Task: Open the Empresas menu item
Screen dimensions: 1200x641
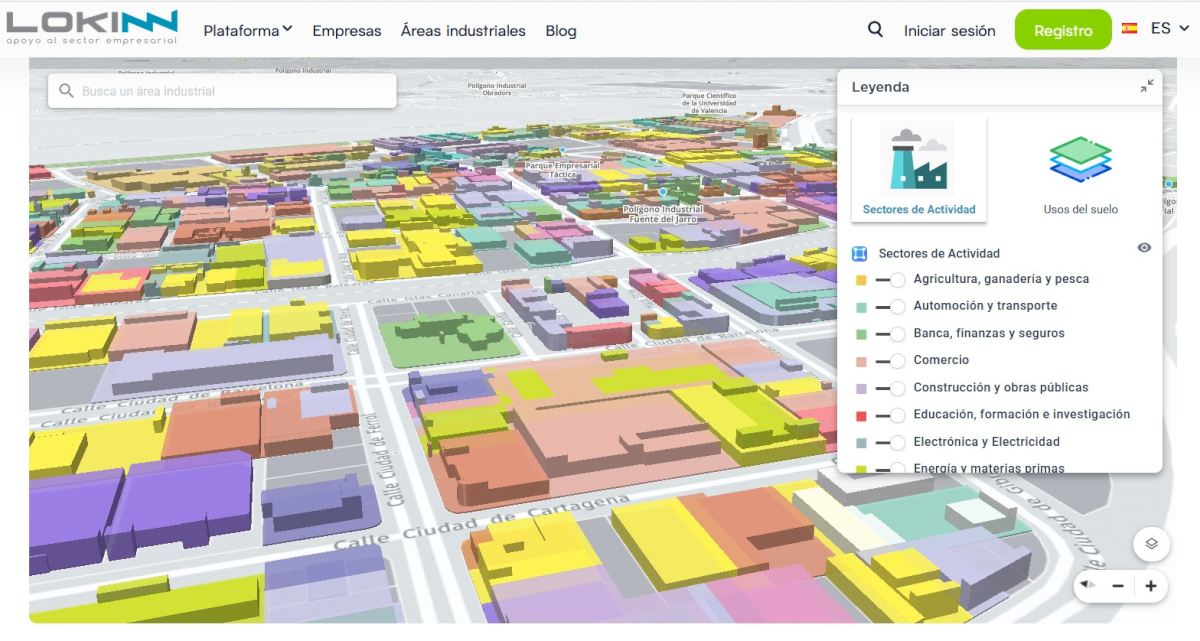Action: (346, 31)
